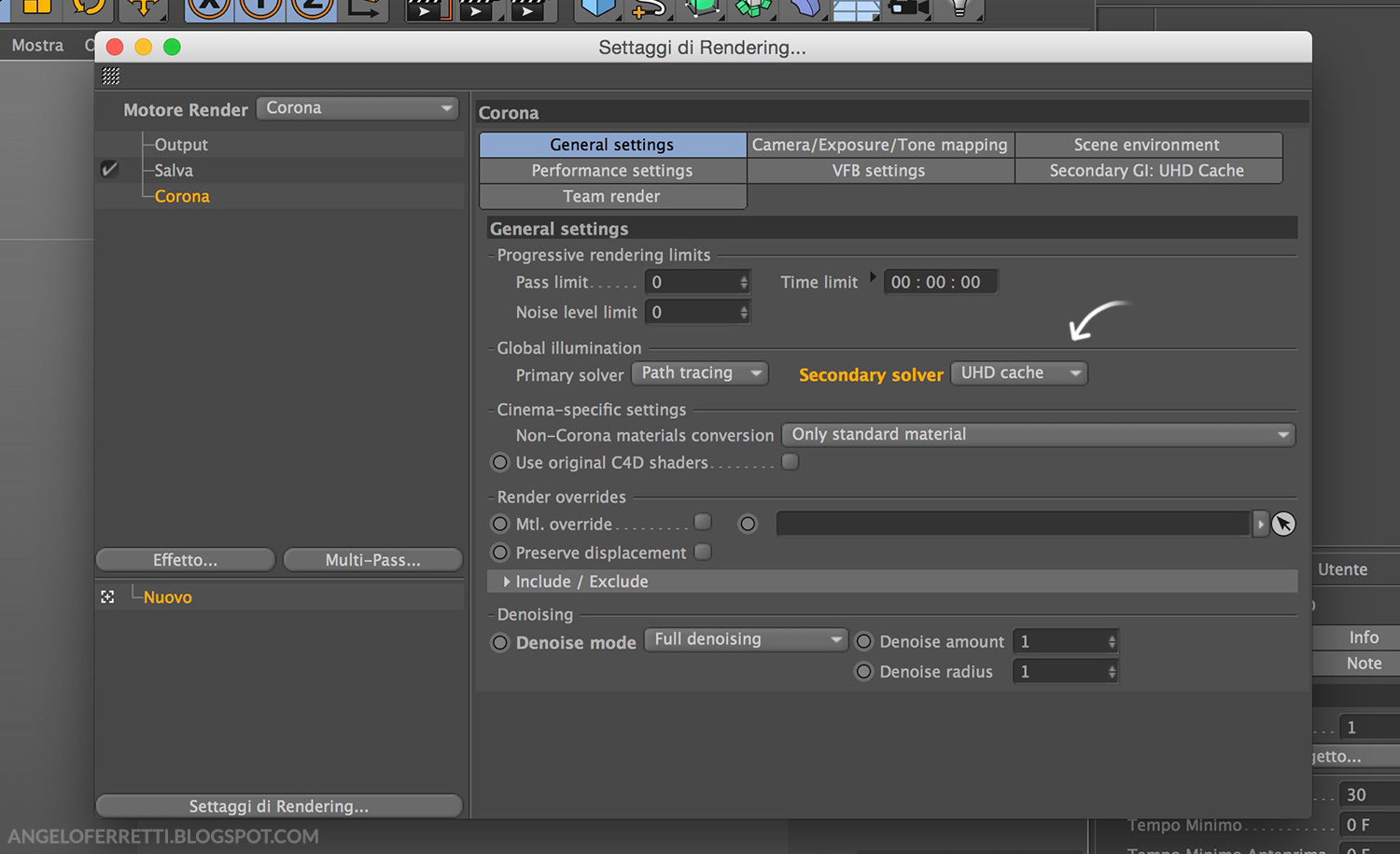
Task: Switch to General settings tab
Action: (612, 145)
